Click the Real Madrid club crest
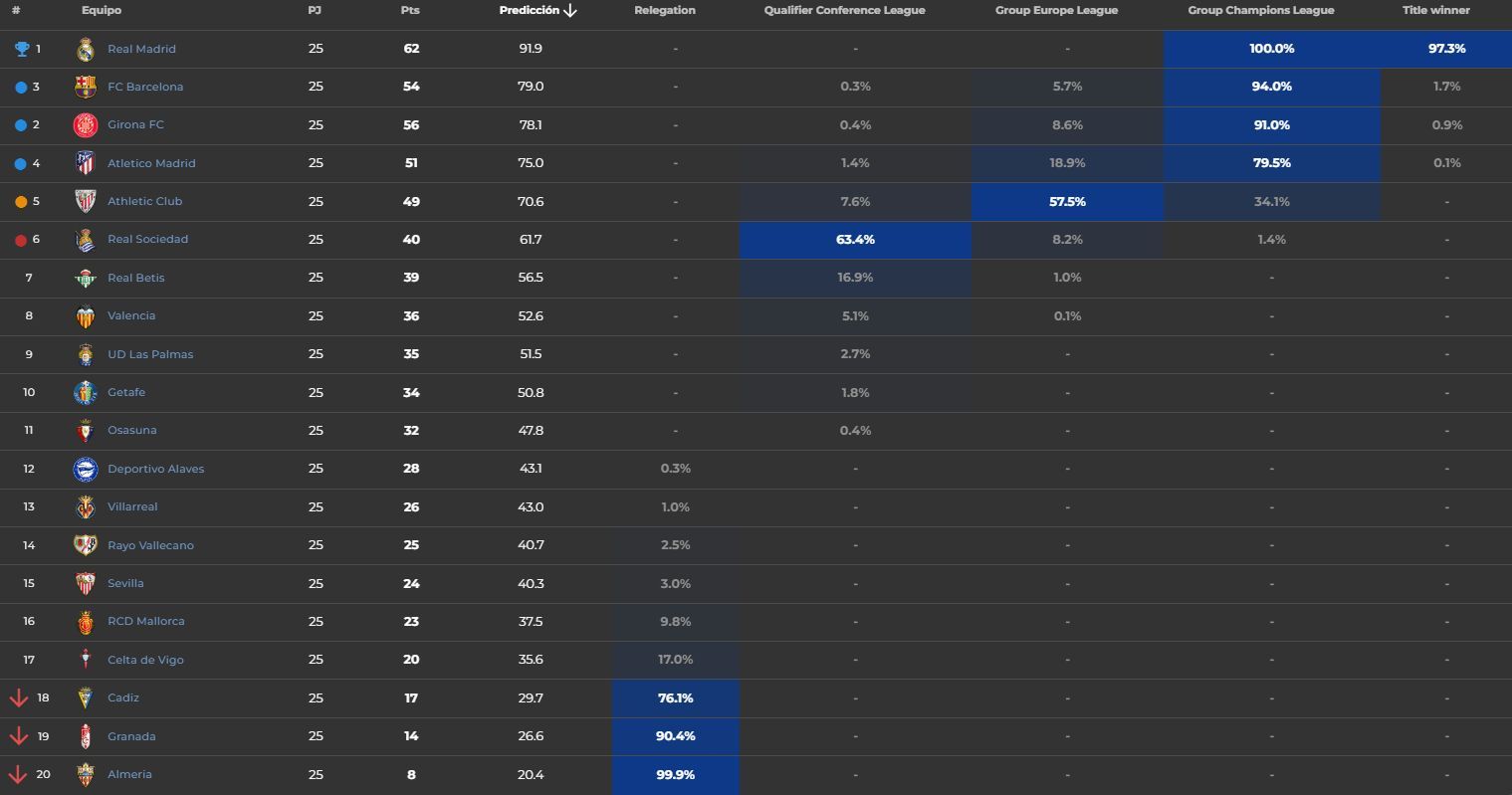The width and height of the screenshot is (1512, 795). 86,49
